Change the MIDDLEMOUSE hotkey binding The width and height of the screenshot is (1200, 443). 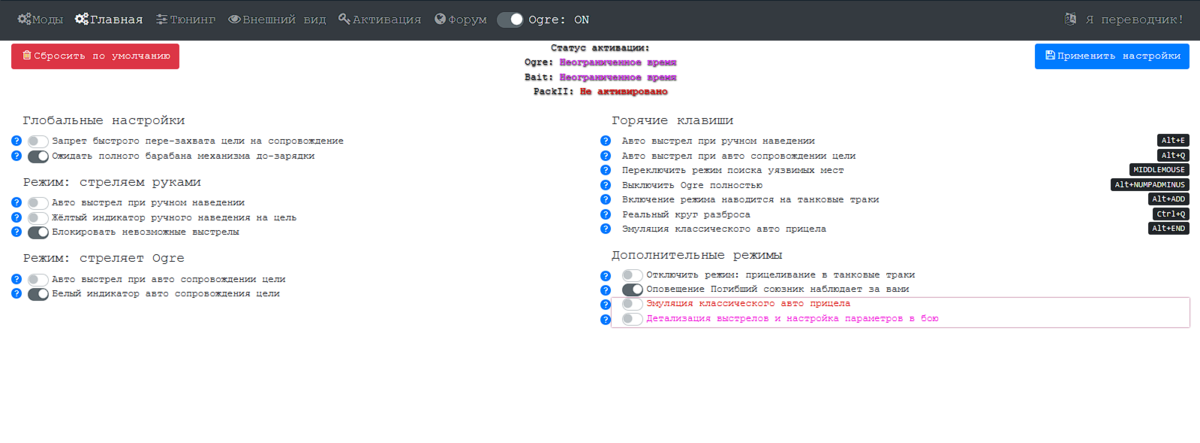[1159, 170]
